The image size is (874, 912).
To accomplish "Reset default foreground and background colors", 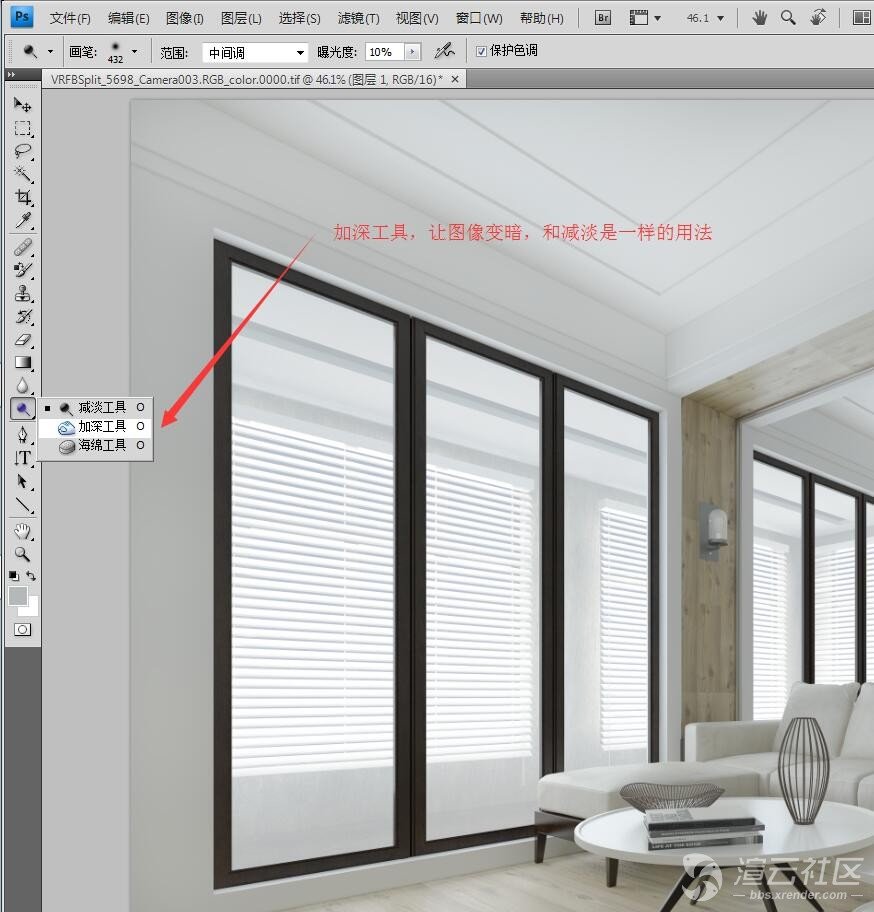I will click(14, 576).
